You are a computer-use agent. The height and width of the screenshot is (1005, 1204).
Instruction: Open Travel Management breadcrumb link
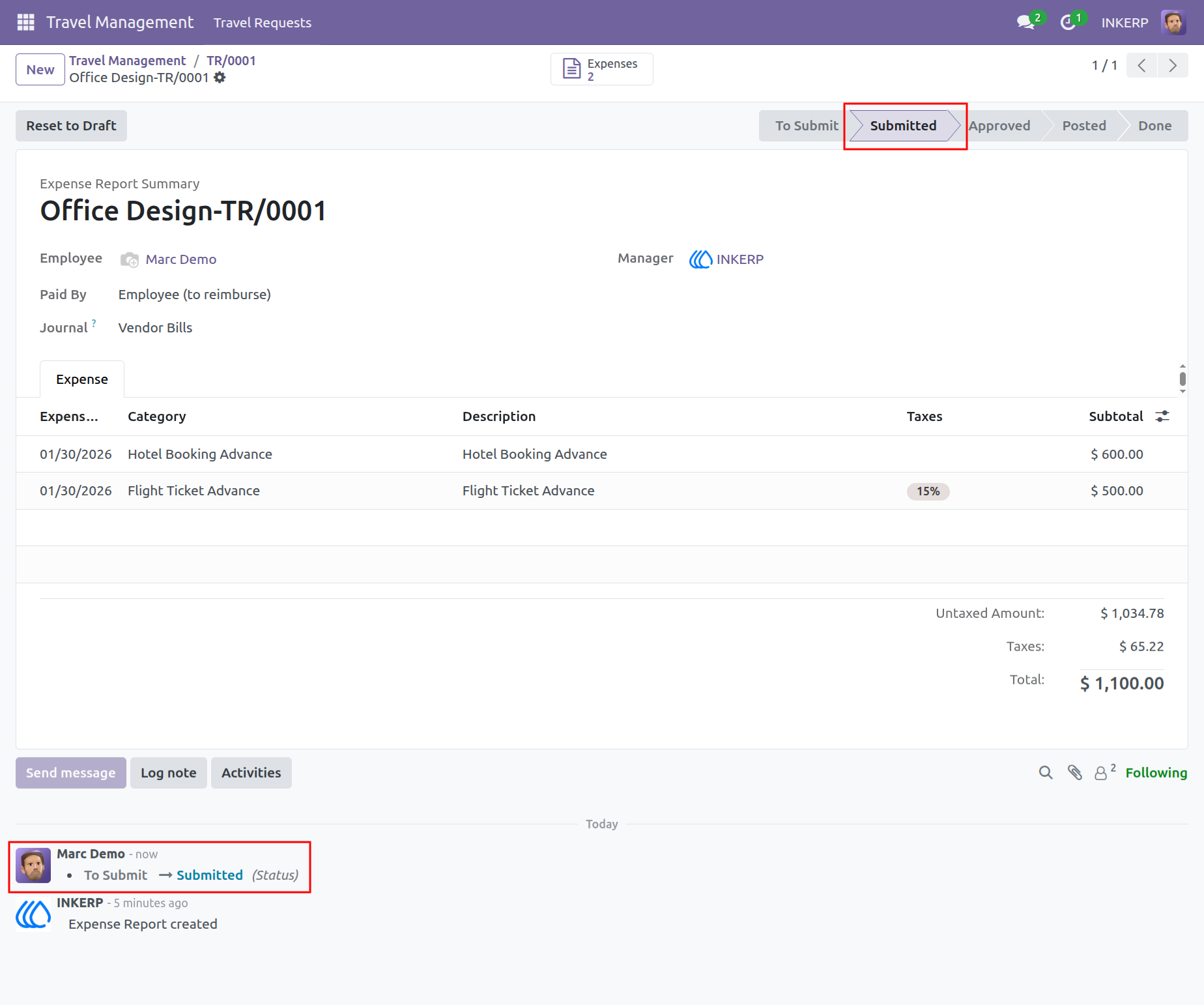(x=128, y=61)
